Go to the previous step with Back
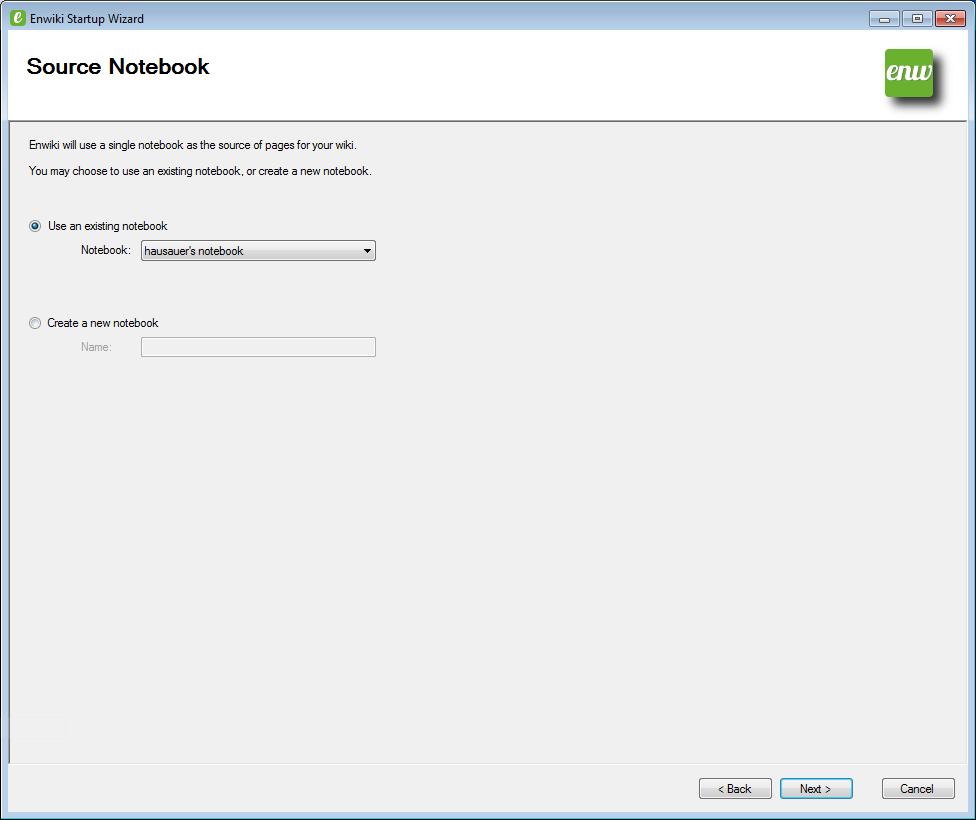 [x=735, y=789]
